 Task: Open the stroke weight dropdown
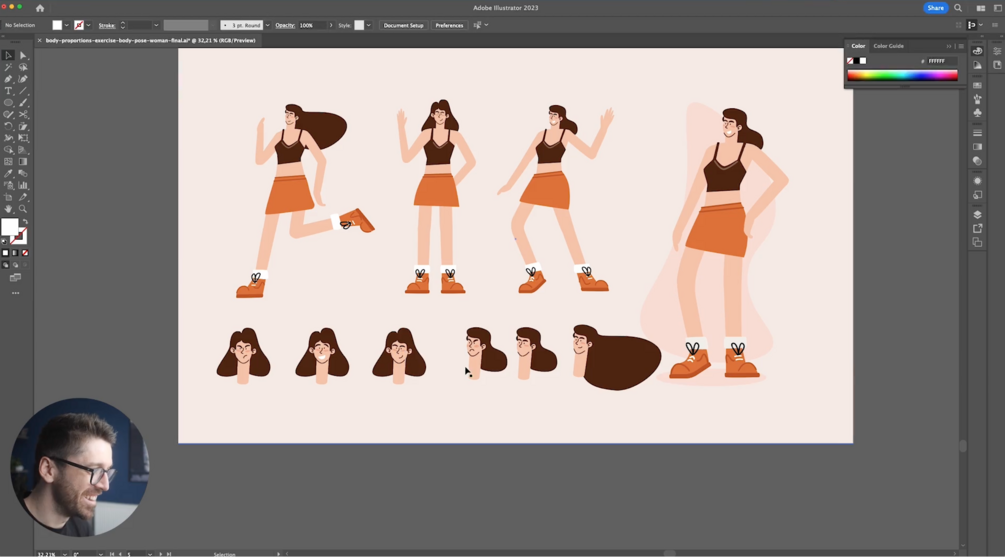[156, 26]
